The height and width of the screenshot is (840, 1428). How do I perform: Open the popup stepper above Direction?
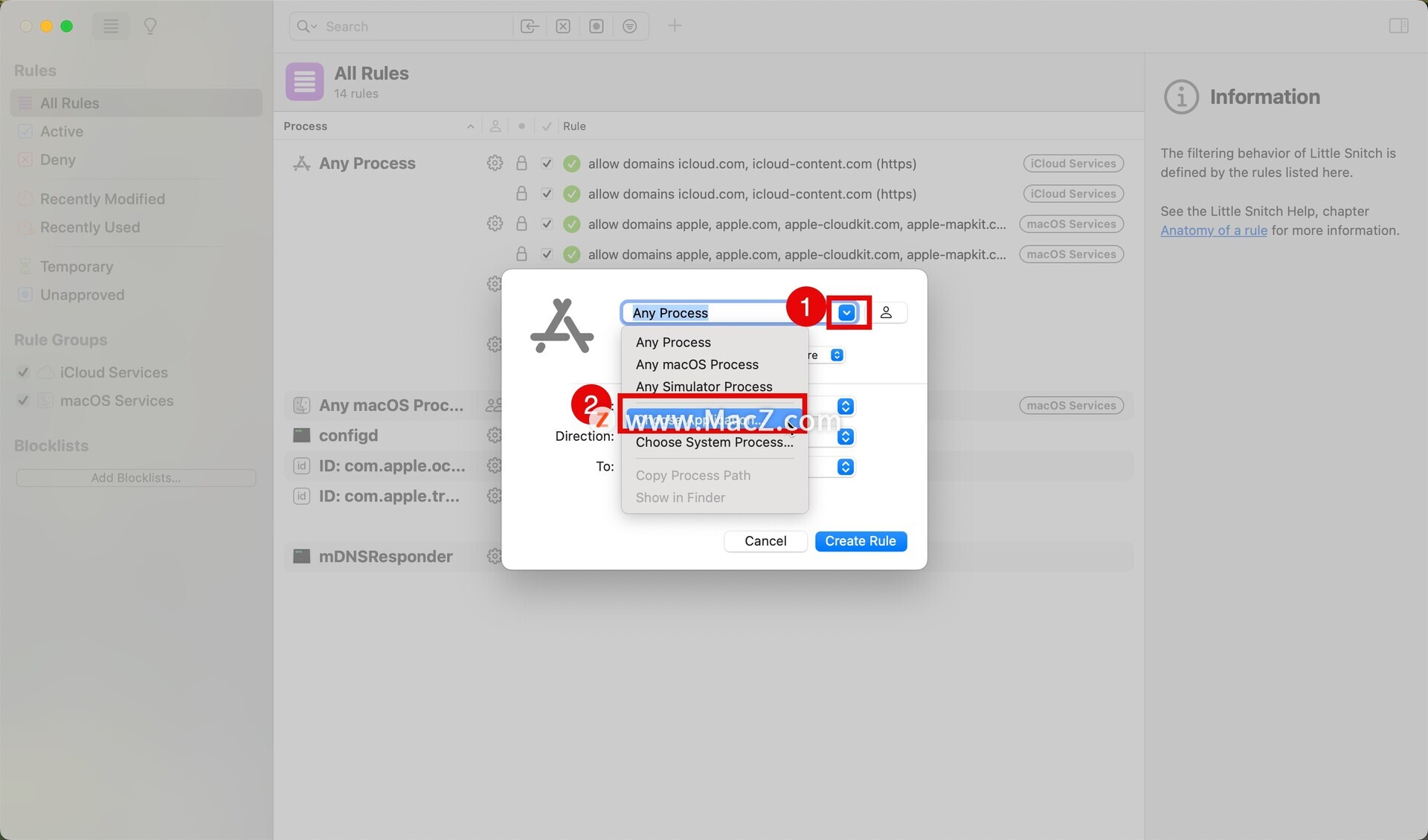click(x=846, y=407)
